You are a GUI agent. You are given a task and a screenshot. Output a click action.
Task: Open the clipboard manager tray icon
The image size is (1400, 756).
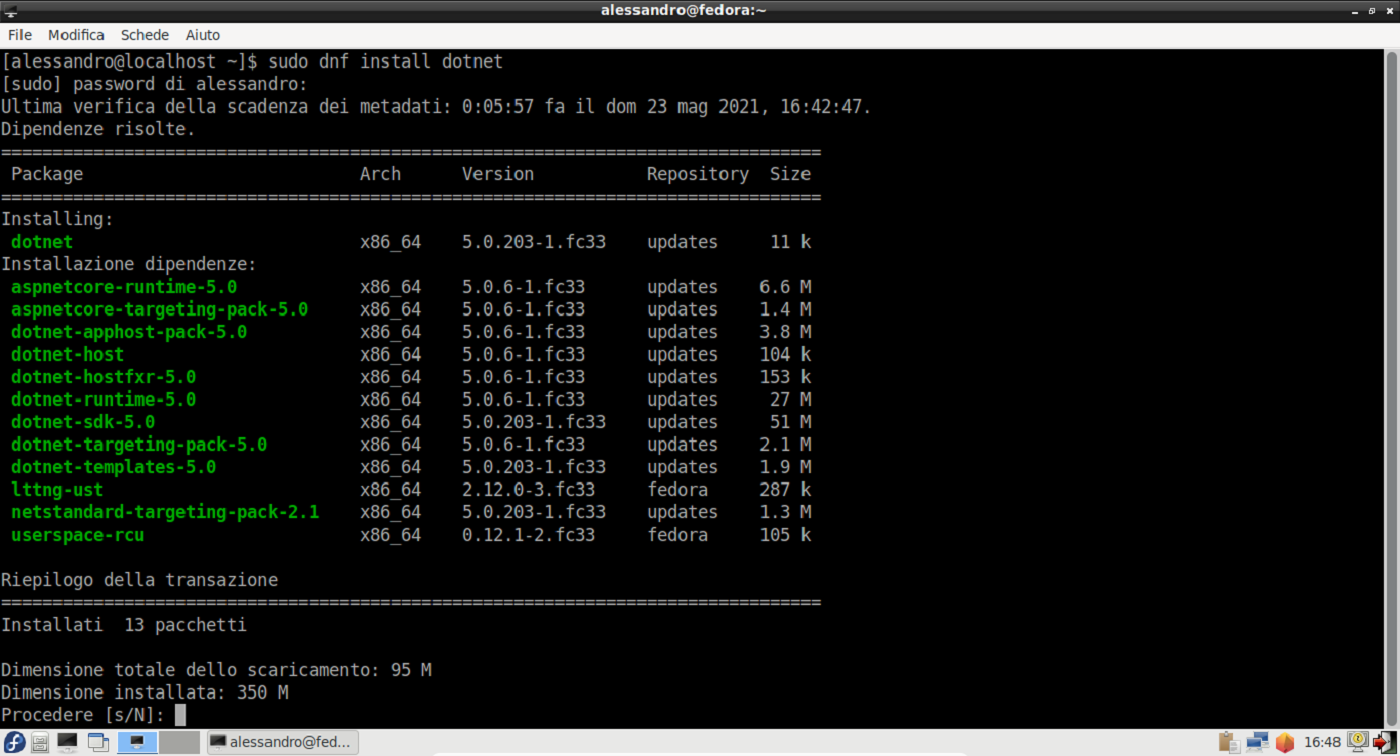pos(1229,742)
